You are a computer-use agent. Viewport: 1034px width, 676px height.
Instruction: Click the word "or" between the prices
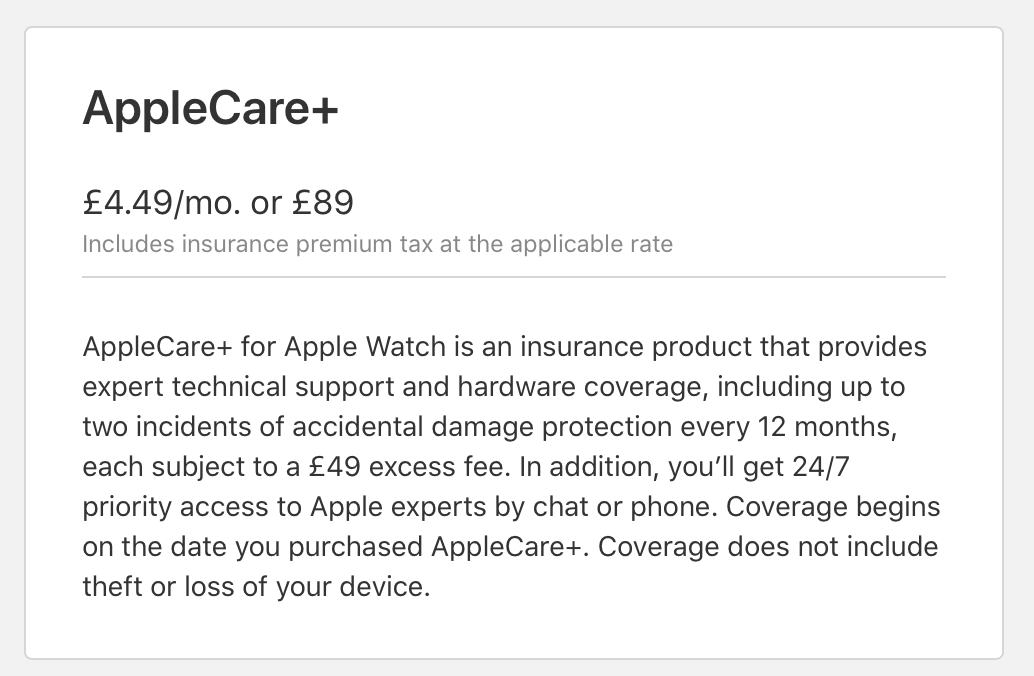266,203
